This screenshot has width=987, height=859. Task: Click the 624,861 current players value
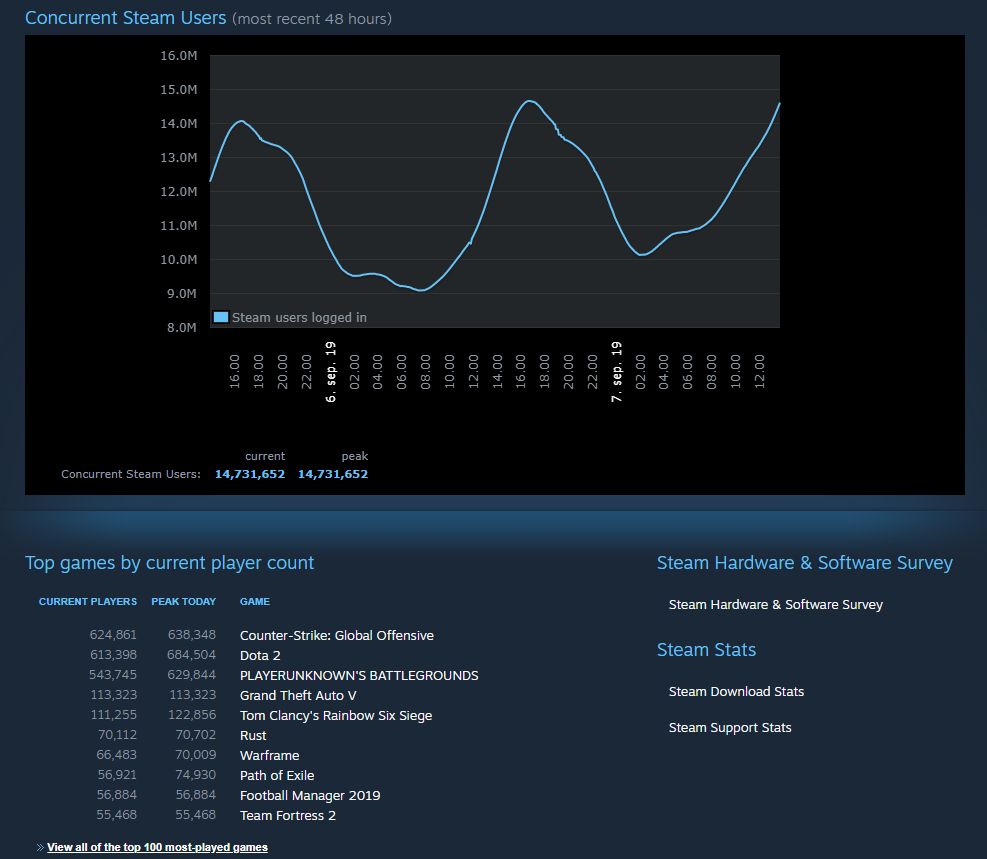[113, 635]
